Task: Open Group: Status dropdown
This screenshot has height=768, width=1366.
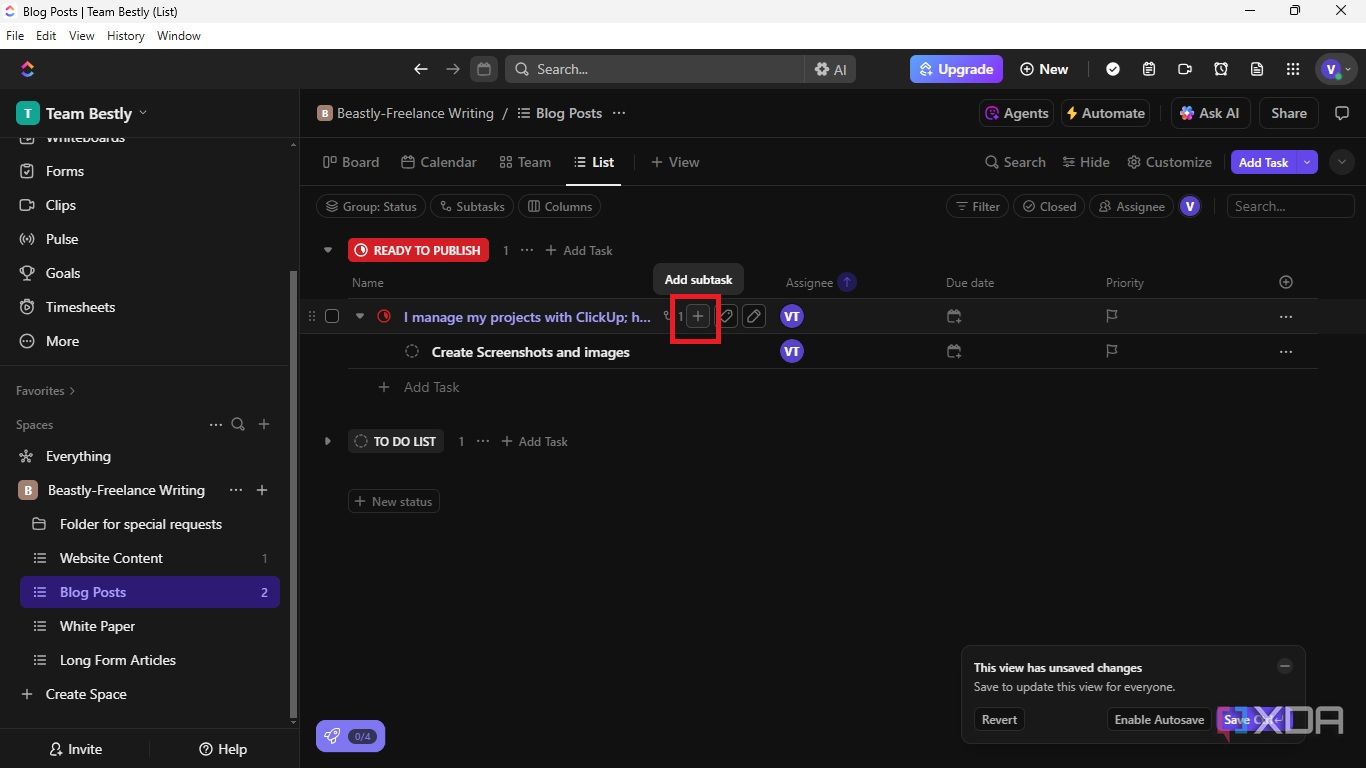Action: coord(371,206)
